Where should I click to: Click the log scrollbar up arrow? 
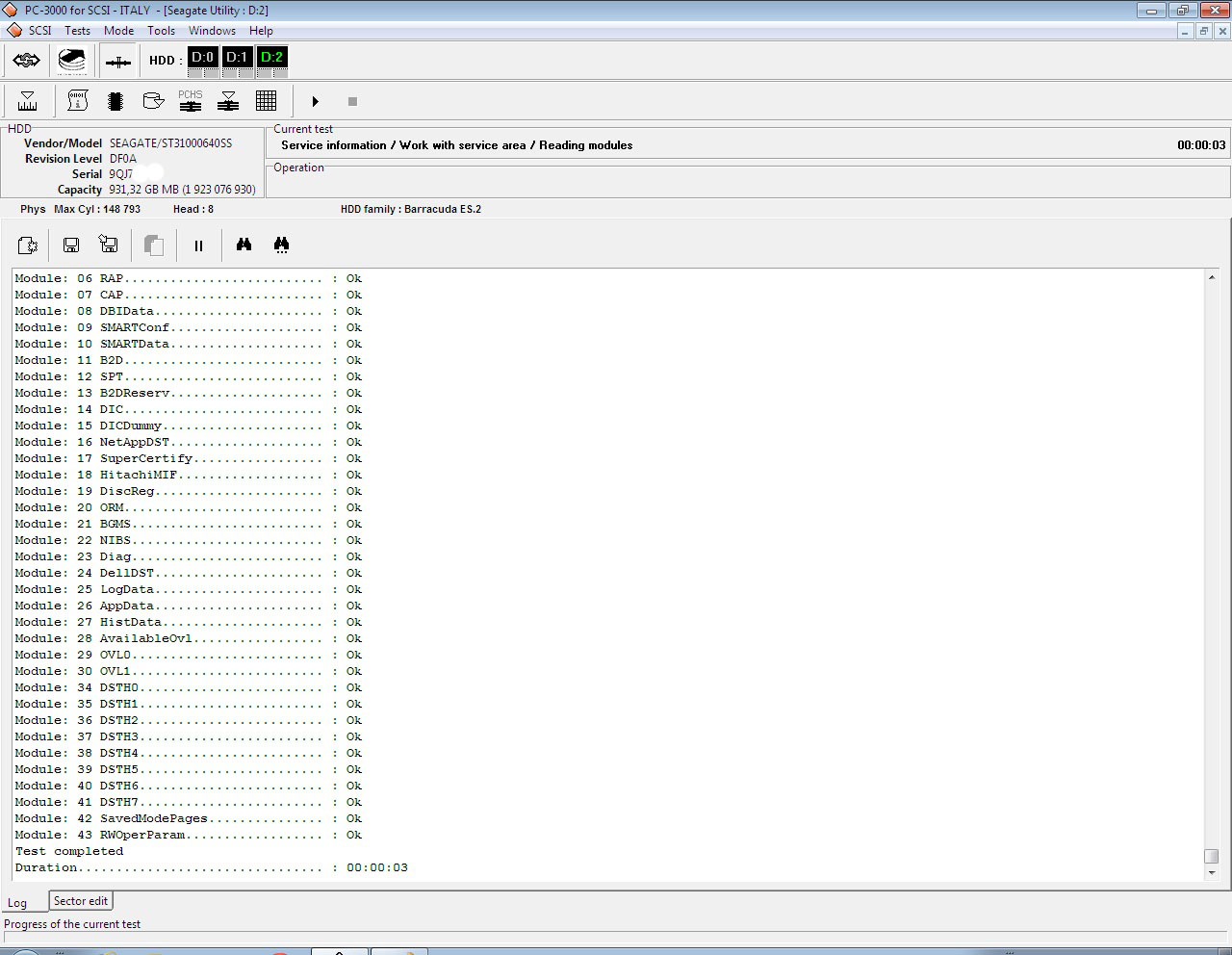1211,277
